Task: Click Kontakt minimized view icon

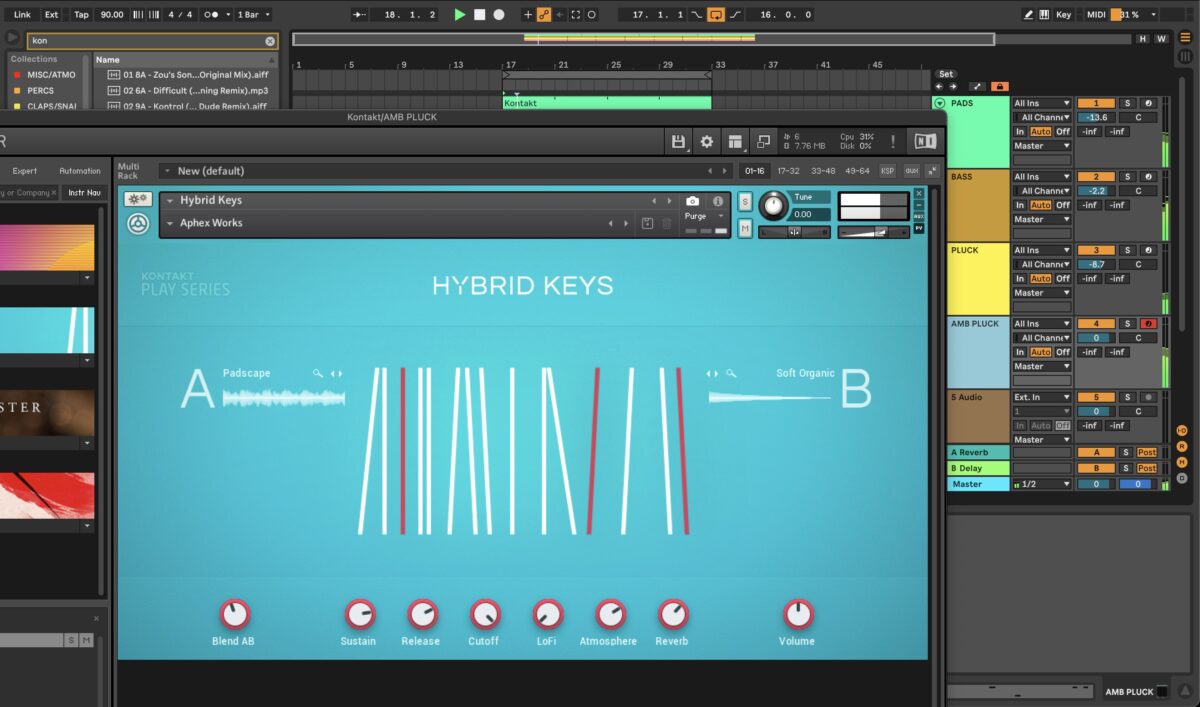Action: pos(763,142)
